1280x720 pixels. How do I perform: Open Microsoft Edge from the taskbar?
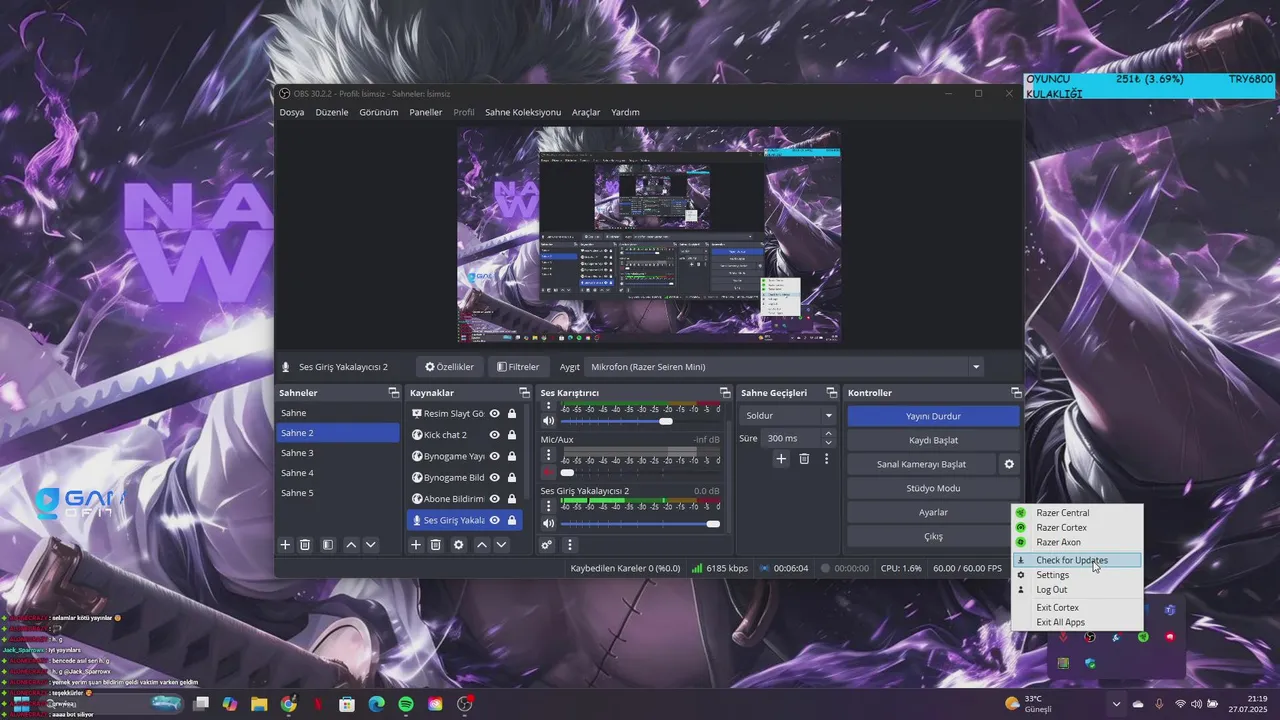point(376,704)
